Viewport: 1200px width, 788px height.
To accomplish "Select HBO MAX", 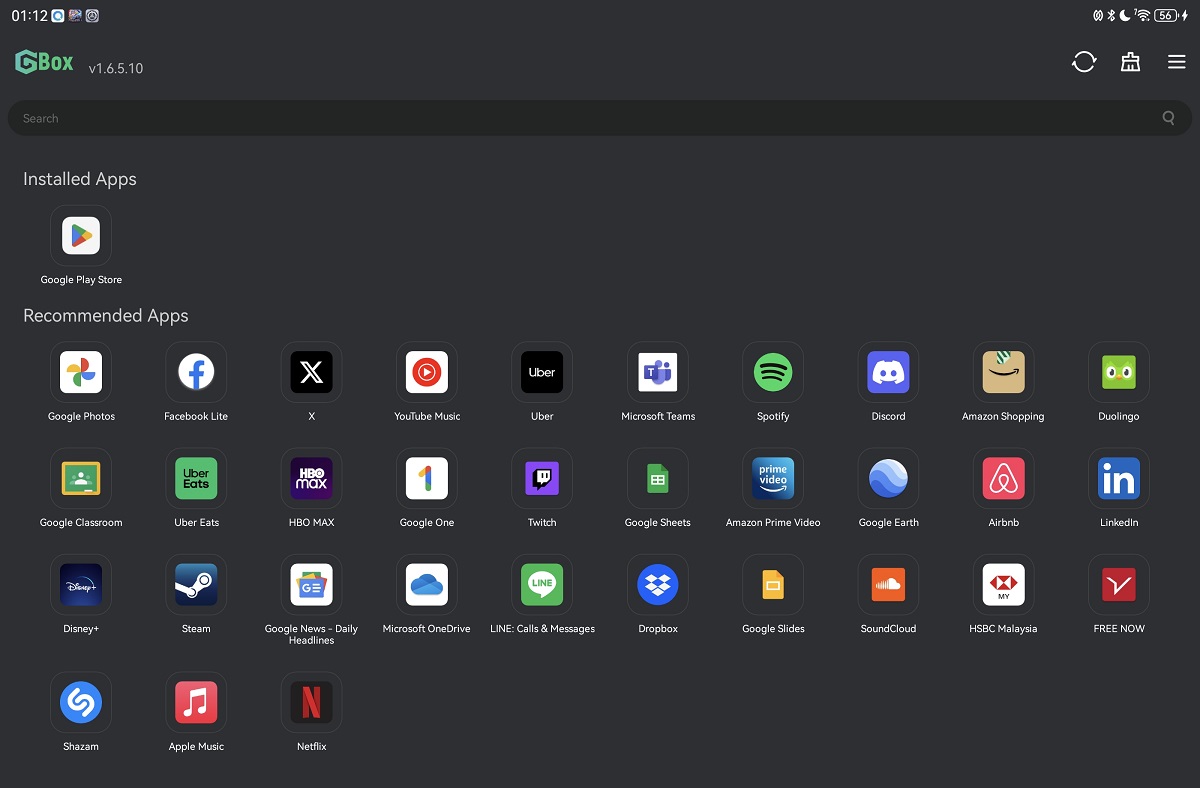I will tap(312, 478).
